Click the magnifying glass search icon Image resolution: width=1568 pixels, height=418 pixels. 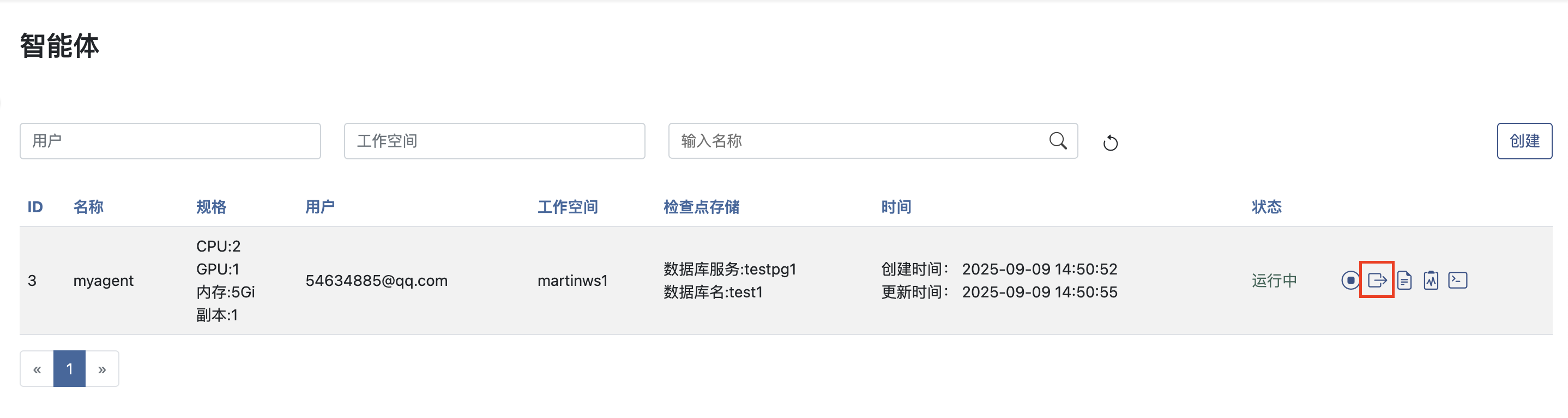click(1058, 141)
